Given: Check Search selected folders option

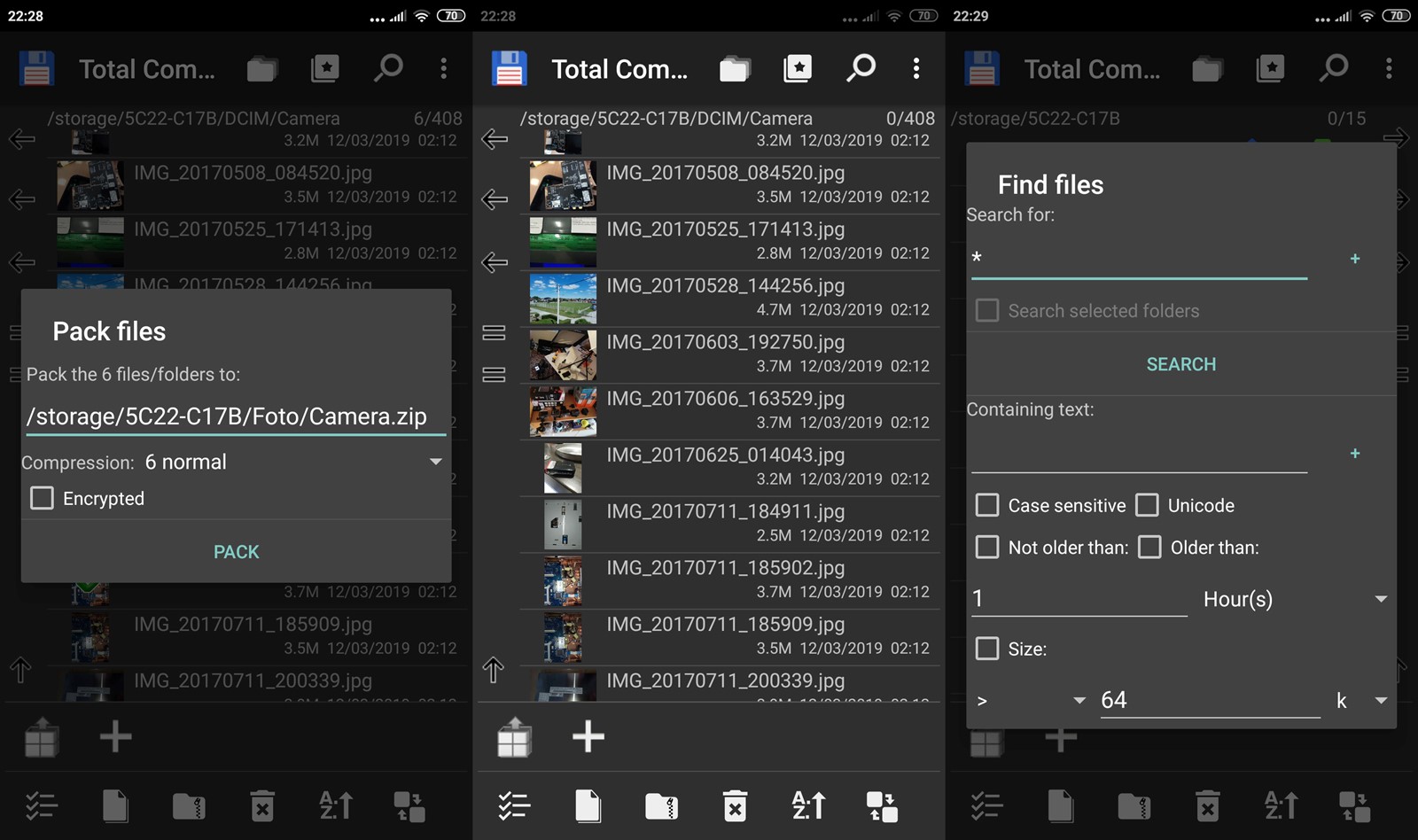Looking at the screenshot, I should pyautogui.click(x=987, y=310).
